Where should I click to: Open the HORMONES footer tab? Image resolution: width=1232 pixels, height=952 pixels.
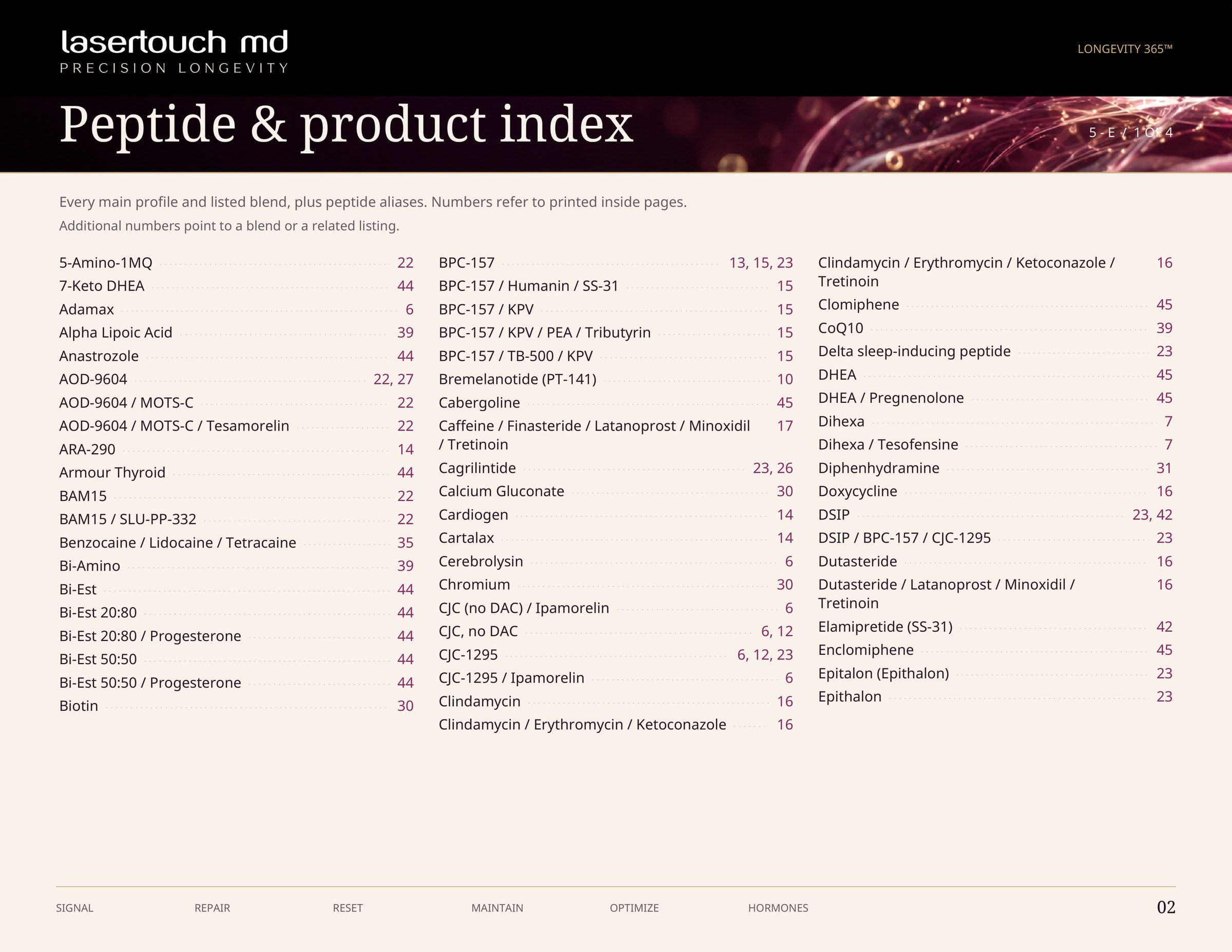pyautogui.click(x=778, y=908)
